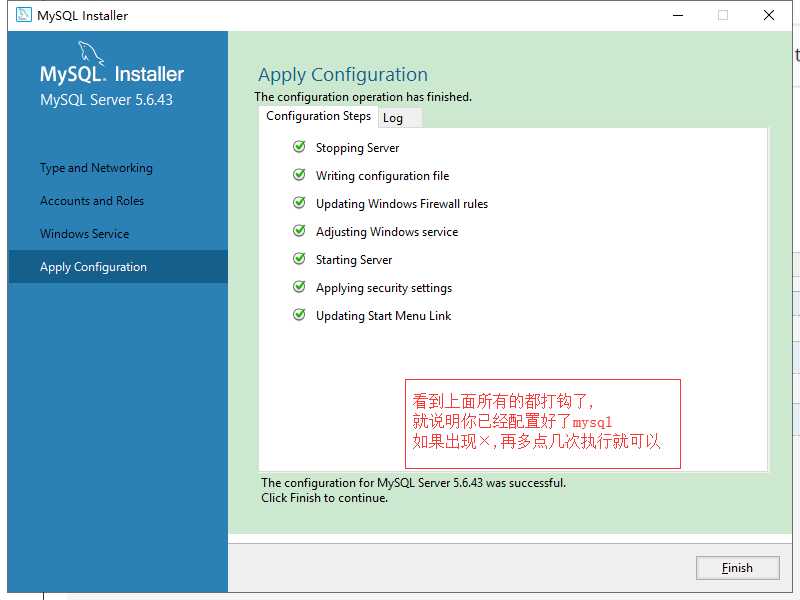
Task: Click the Updating Start Menu Link text
Action: pyautogui.click(x=383, y=316)
